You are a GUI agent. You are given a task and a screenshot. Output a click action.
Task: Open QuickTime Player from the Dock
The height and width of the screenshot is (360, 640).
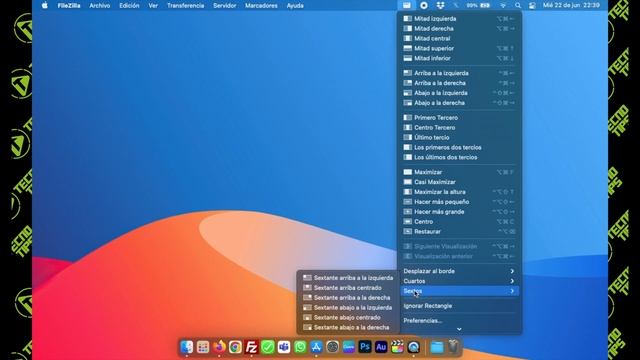[413, 347]
